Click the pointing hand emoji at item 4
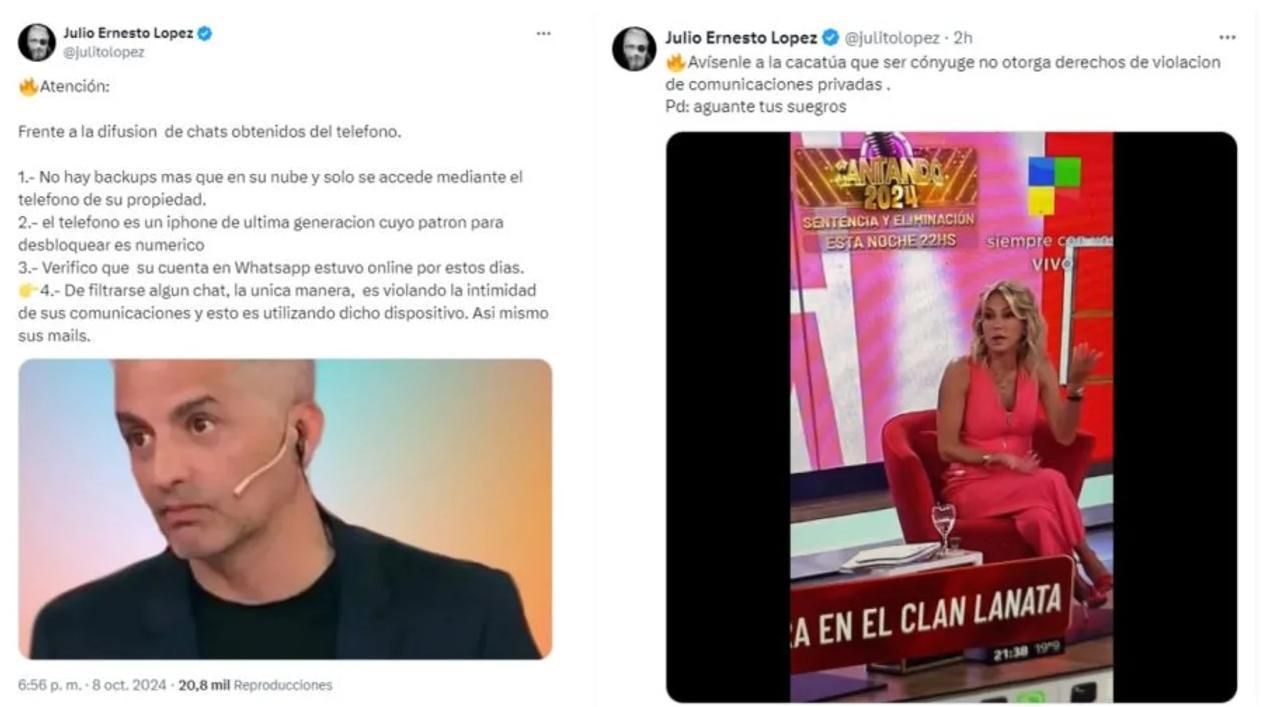1263x707 pixels. coord(28,290)
